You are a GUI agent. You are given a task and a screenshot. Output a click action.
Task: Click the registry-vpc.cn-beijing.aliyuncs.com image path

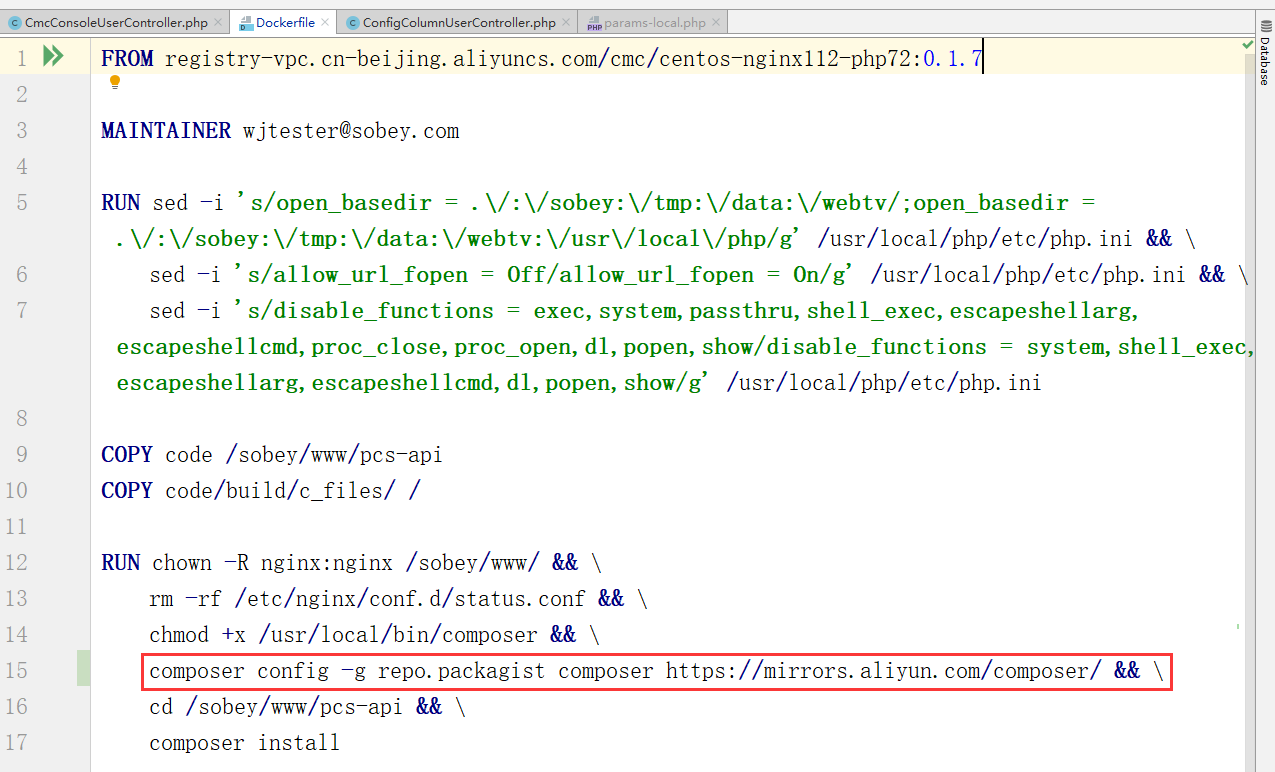[539, 59]
